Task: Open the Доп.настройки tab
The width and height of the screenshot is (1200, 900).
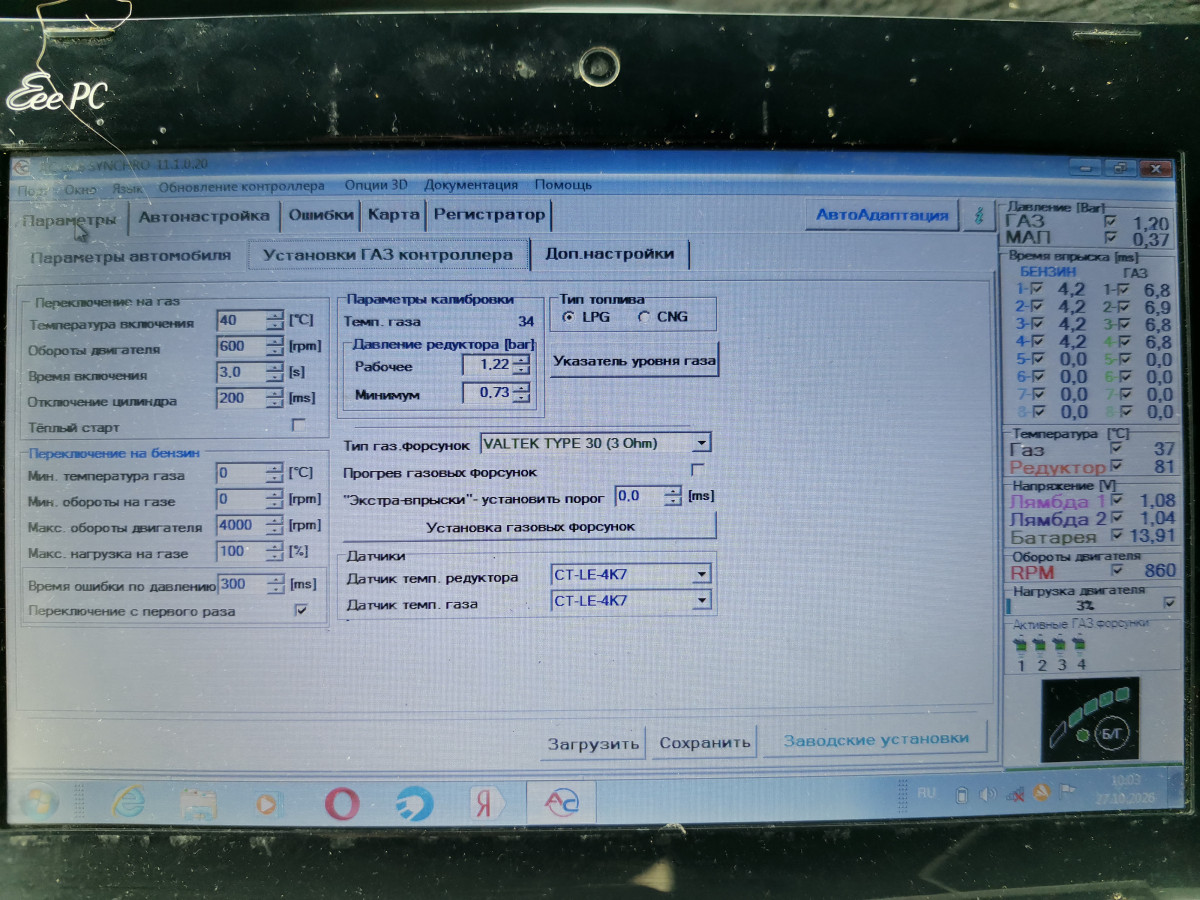Action: [x=610, y=254]
